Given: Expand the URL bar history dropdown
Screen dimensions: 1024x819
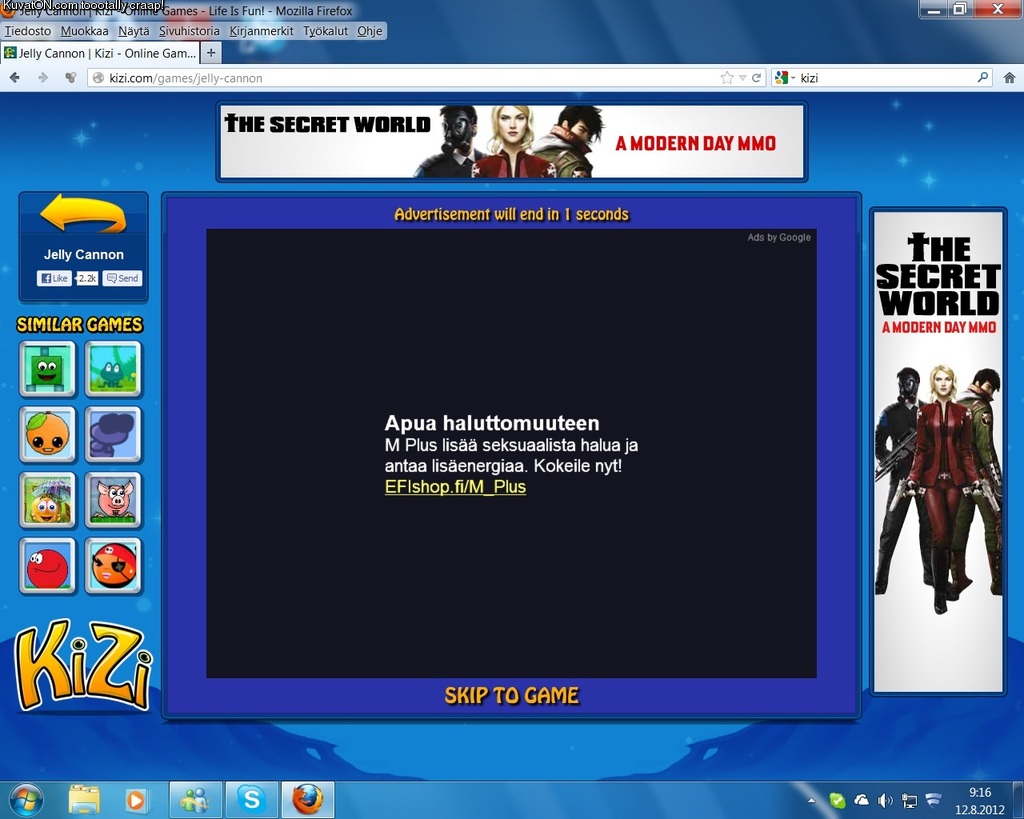Looking at the screenshot, I should [x=743, y=78].
